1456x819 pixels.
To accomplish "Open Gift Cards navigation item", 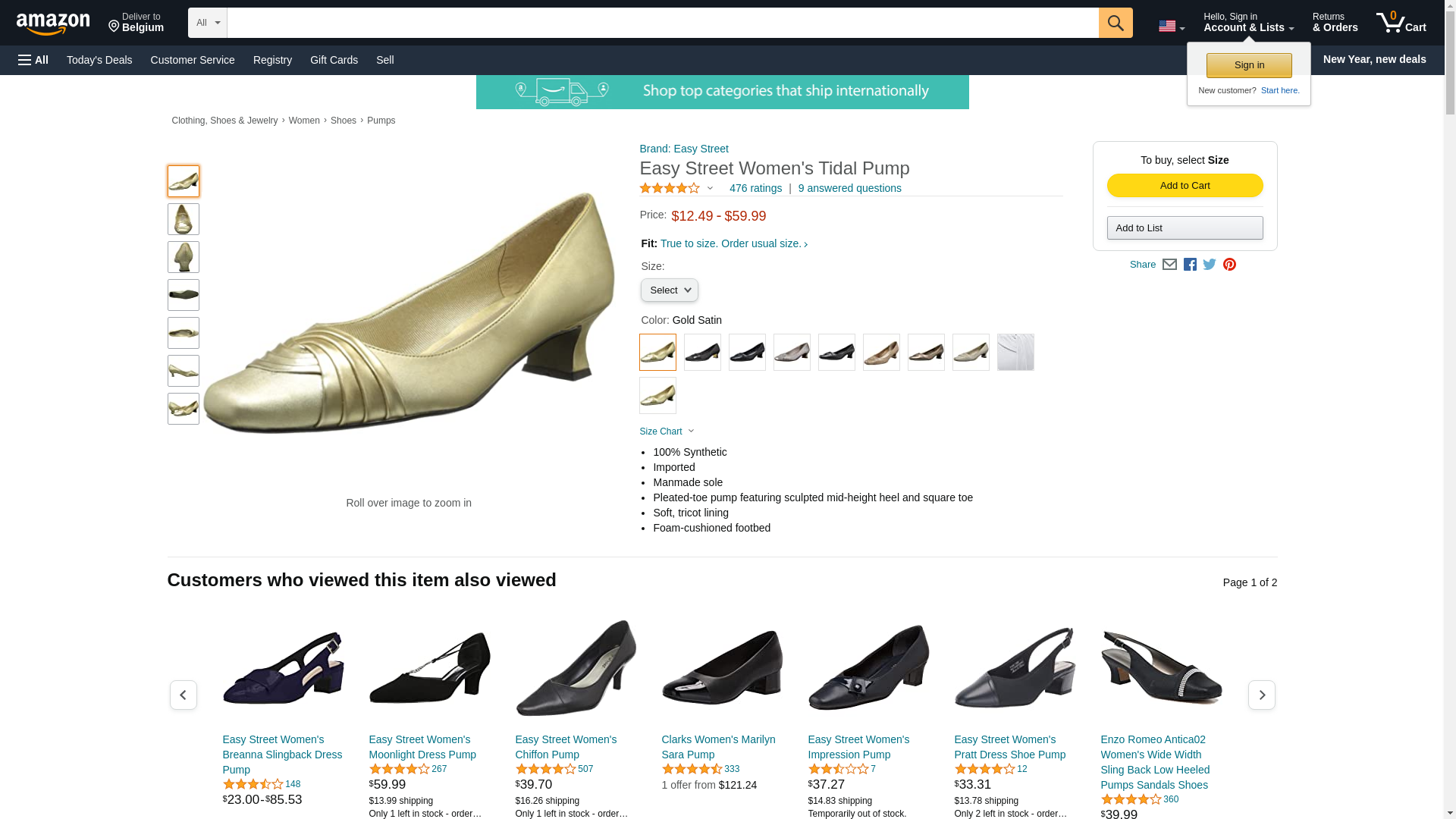I will 334,60.
